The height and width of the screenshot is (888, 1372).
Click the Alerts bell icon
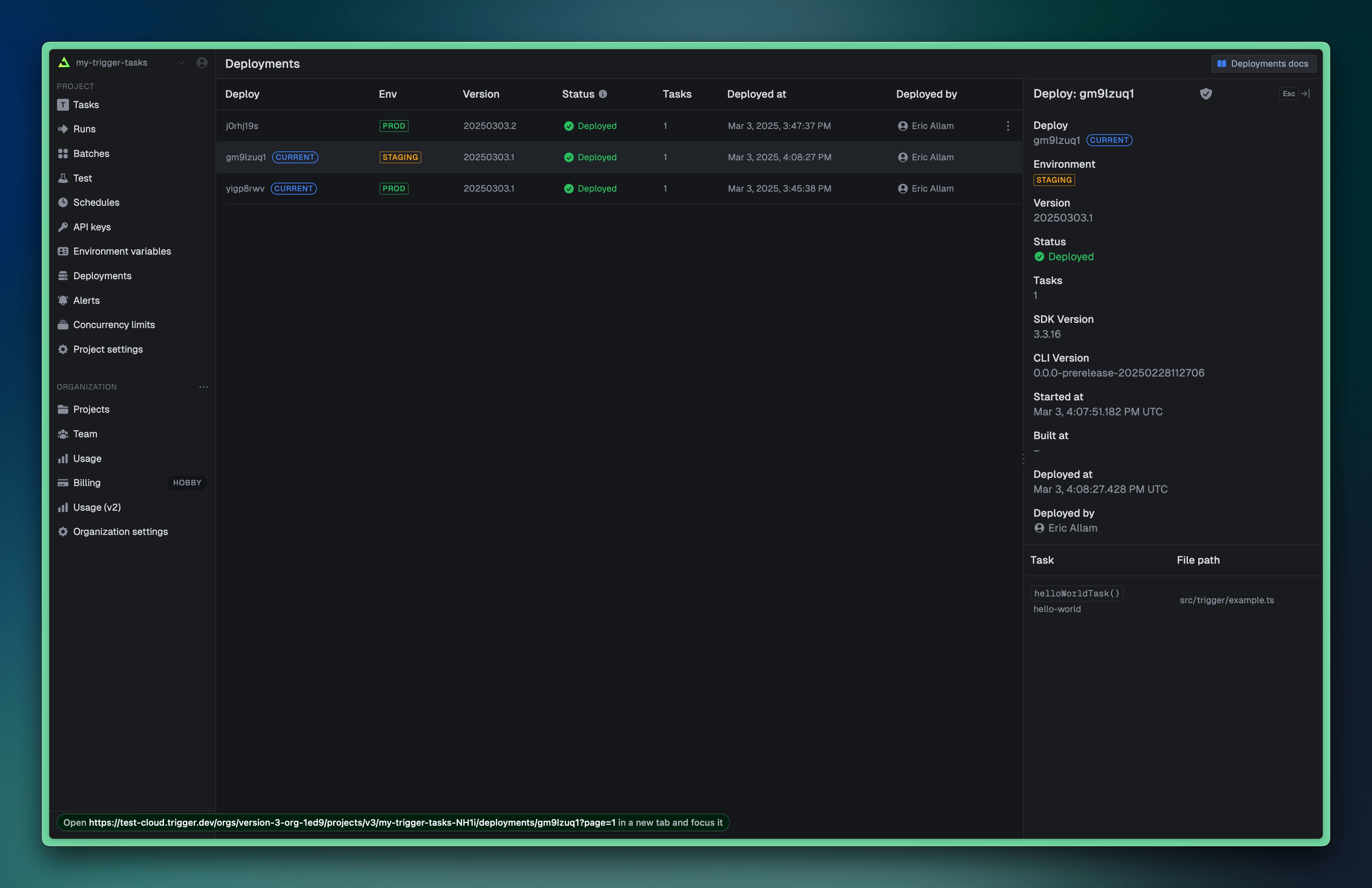(x=63, y=300)
